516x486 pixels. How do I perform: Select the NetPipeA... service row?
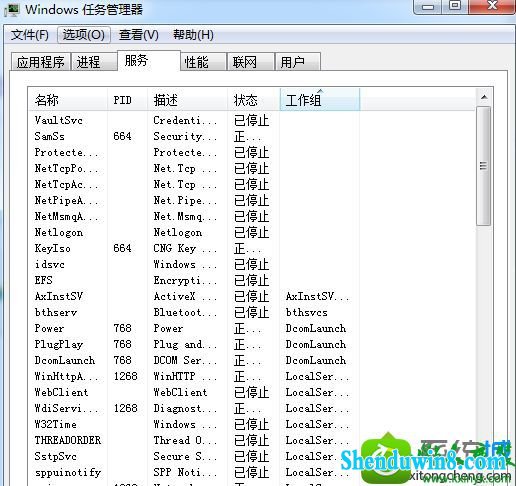pos(252,200)
